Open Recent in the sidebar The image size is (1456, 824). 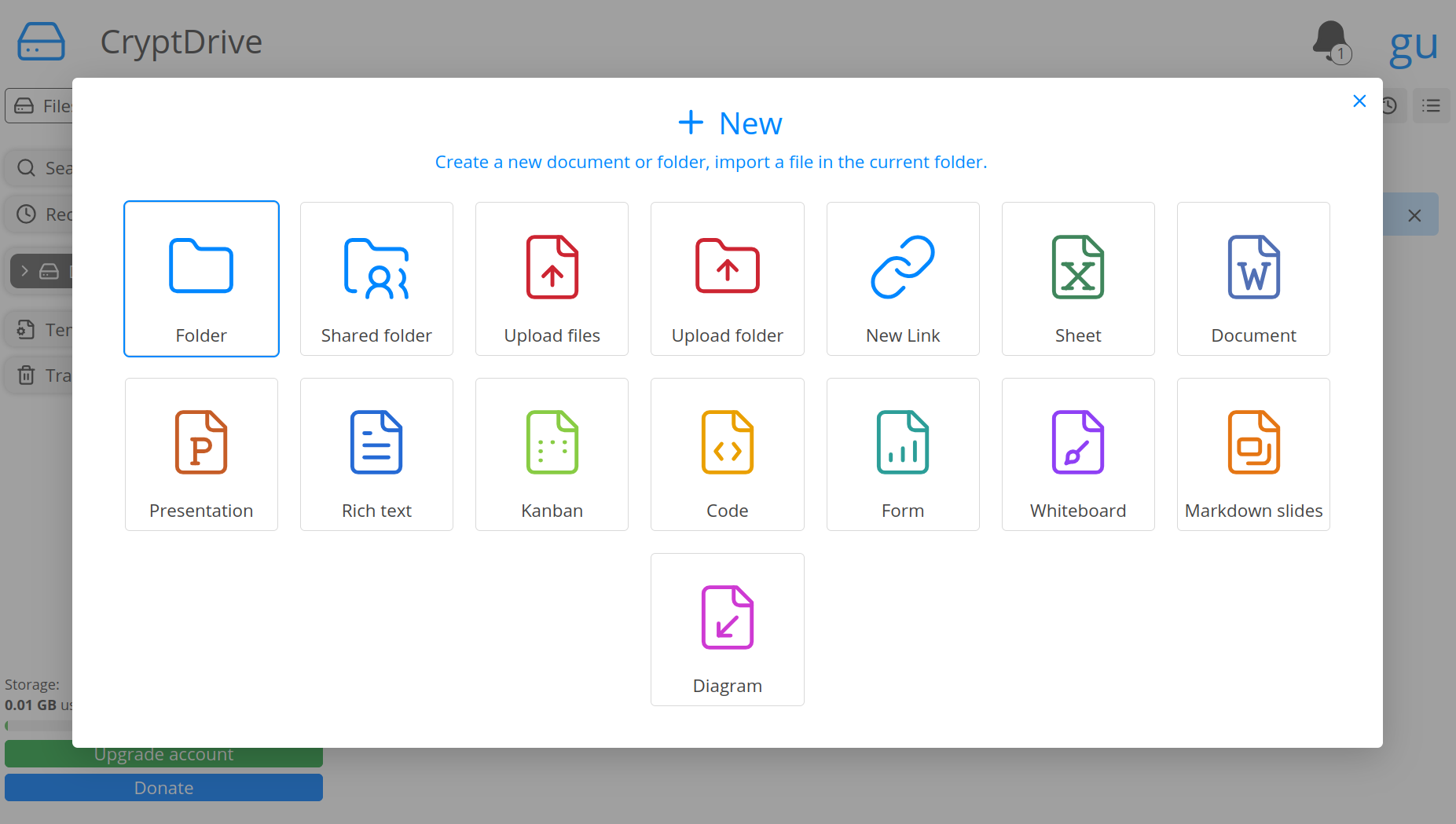click(39, 214)
